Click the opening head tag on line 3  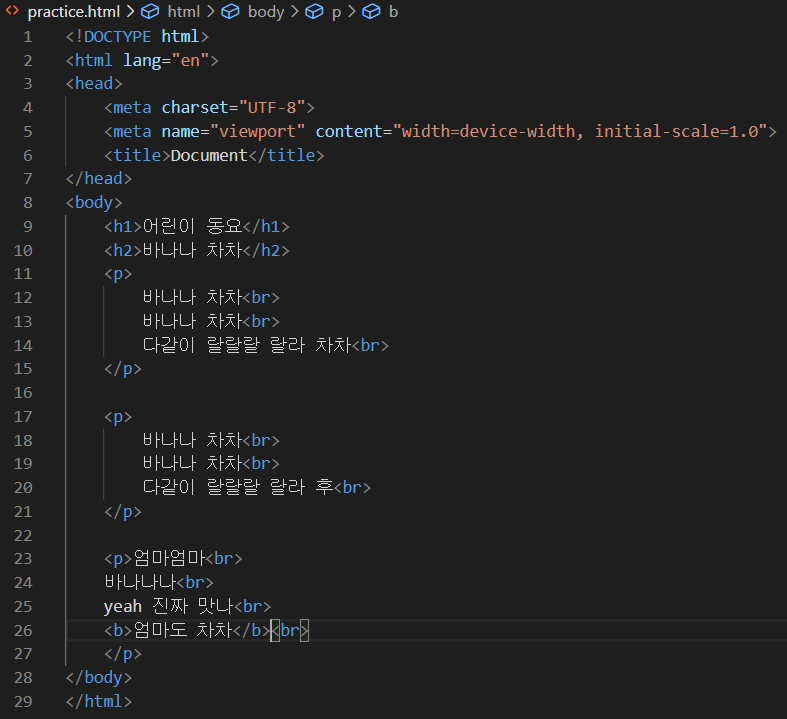(94, 83)
